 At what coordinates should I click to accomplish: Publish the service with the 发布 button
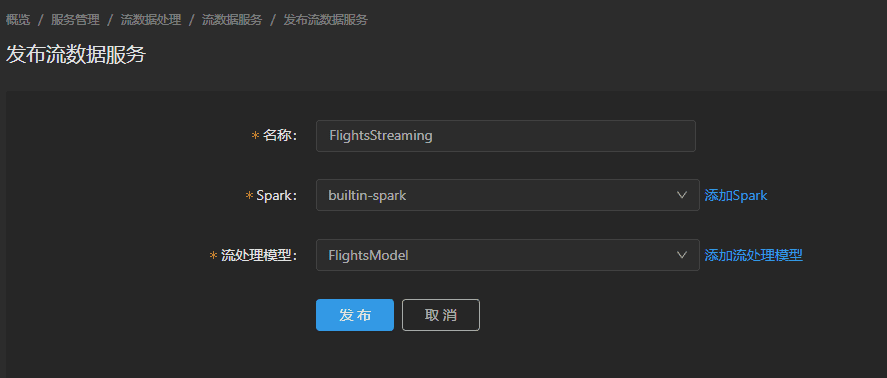click(x=355, y=315)
